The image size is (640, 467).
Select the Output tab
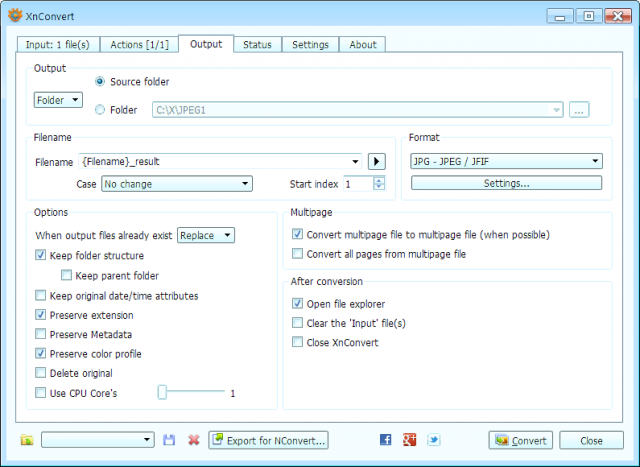pos(206,44)
